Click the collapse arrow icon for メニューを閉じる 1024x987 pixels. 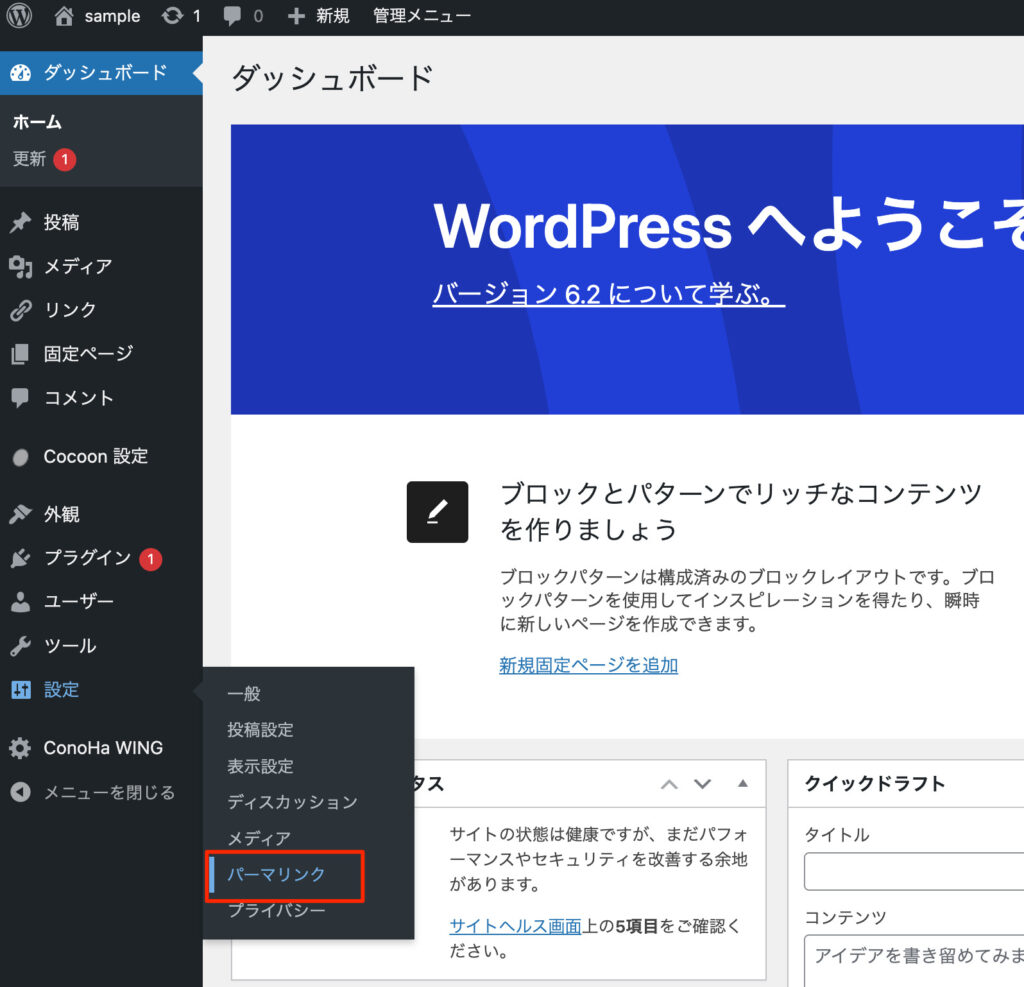click(20, 792)
